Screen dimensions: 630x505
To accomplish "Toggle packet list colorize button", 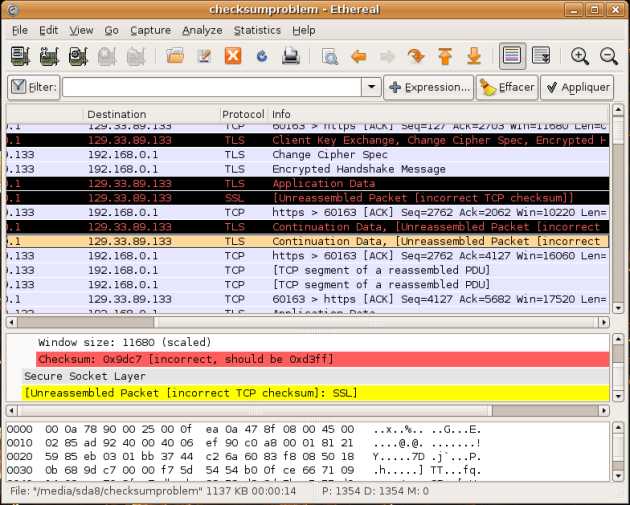I will pos(512,56).
